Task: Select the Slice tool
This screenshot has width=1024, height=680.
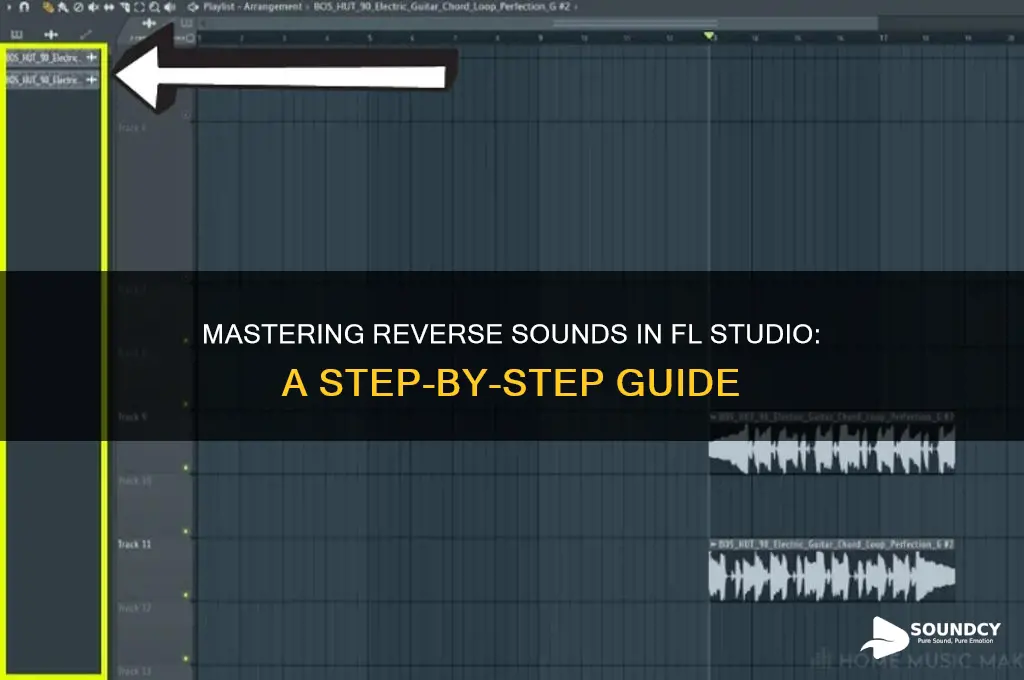Action: pyautogui.click(x=125, y=7)
